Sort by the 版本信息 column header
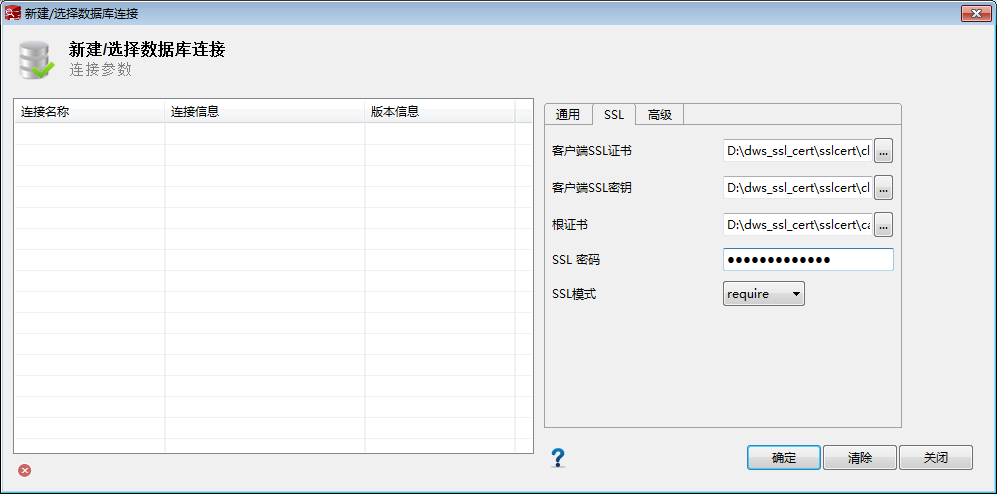997x494 pixels. tap(440, 112)
